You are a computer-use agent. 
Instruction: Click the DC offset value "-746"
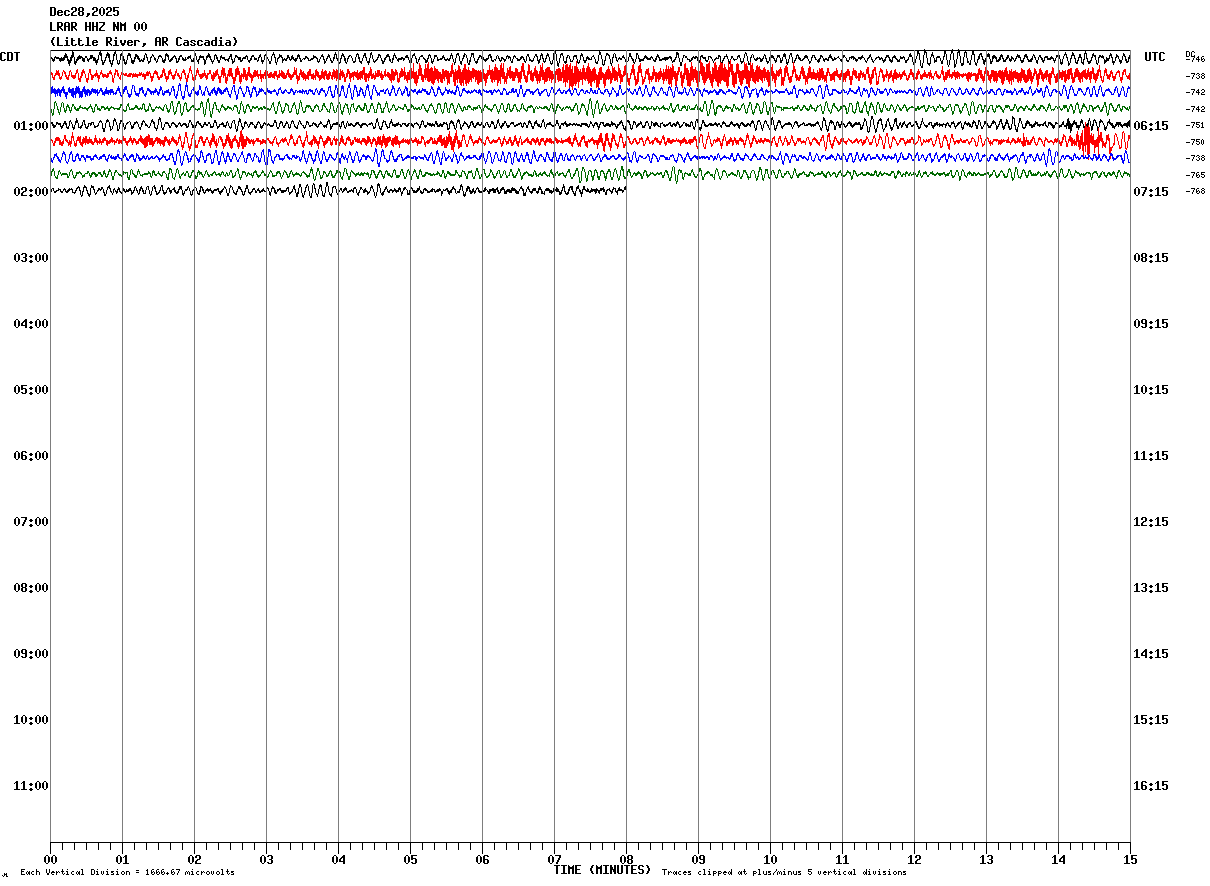coord(1196,60)
